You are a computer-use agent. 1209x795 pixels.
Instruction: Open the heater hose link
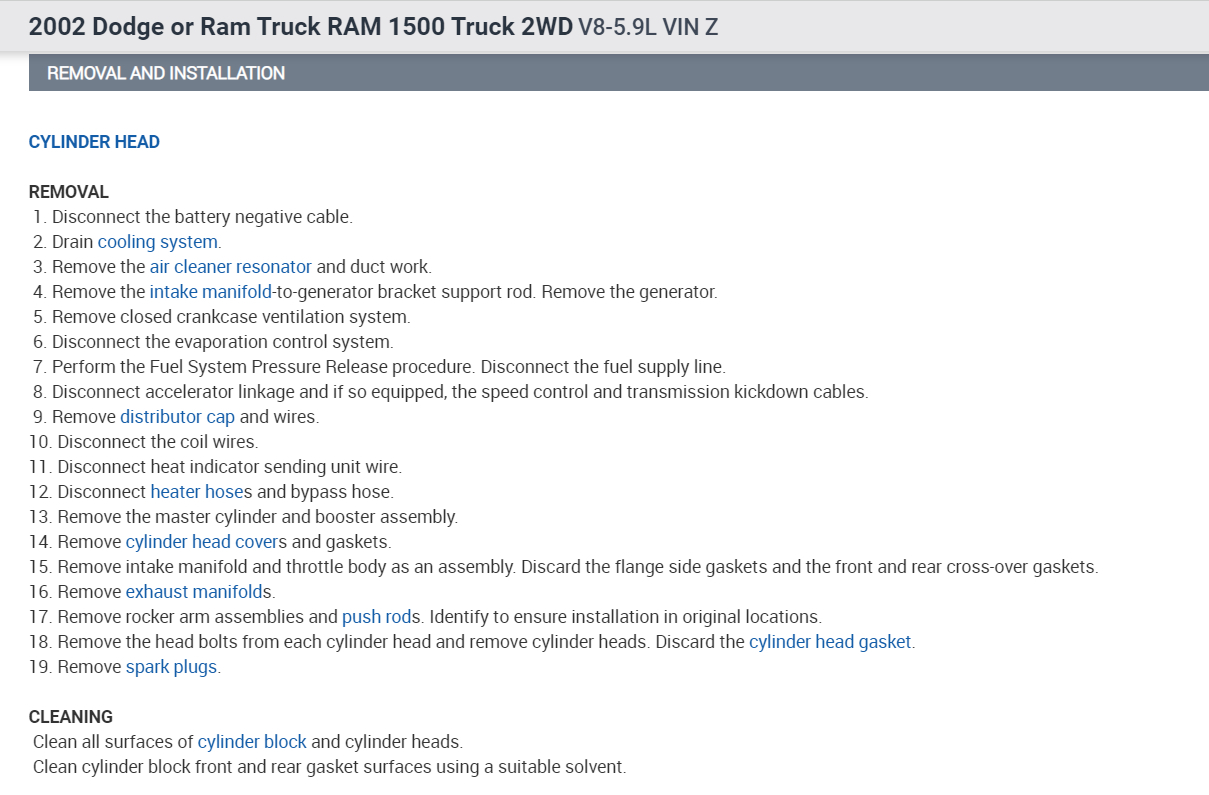tap(196, 492)
